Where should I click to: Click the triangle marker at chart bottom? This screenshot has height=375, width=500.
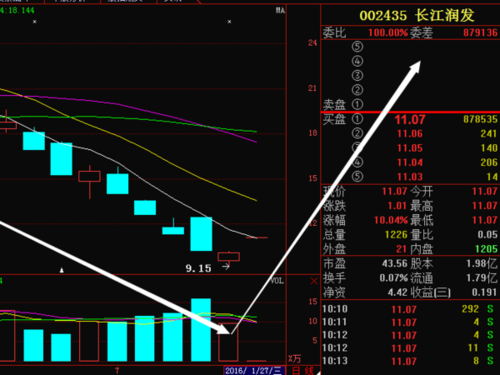click(62, 270)
